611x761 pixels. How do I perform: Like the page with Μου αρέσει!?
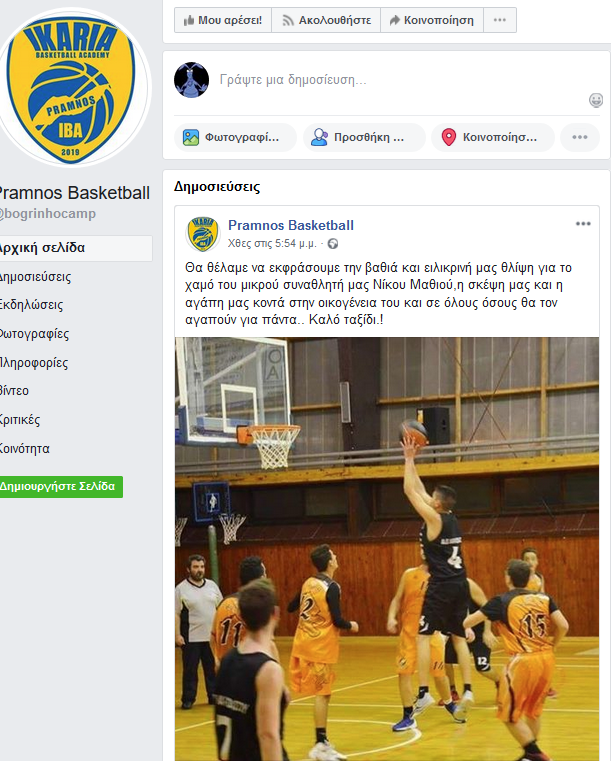click(x=223, y=20)
